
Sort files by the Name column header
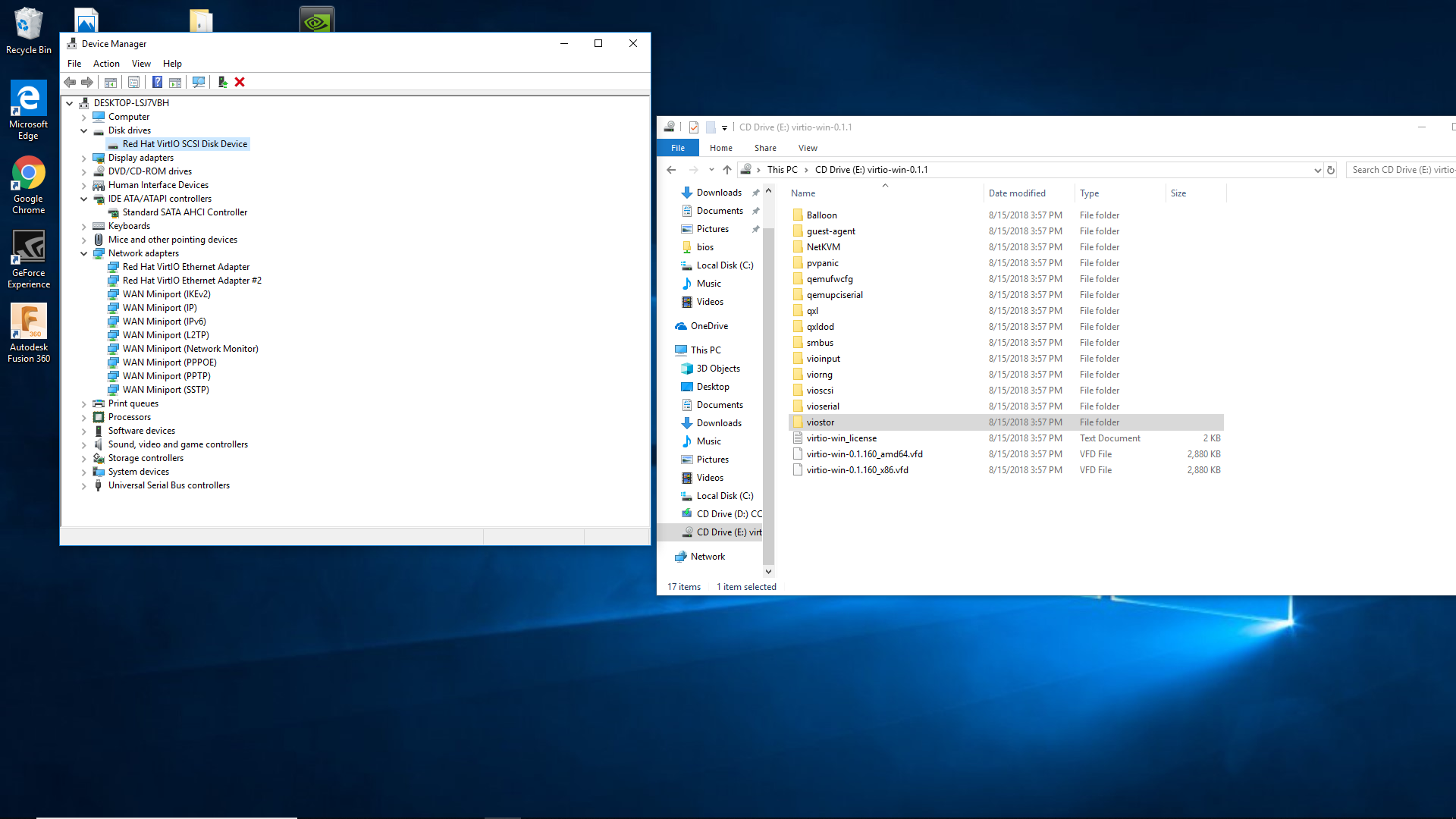coord(885,193)
